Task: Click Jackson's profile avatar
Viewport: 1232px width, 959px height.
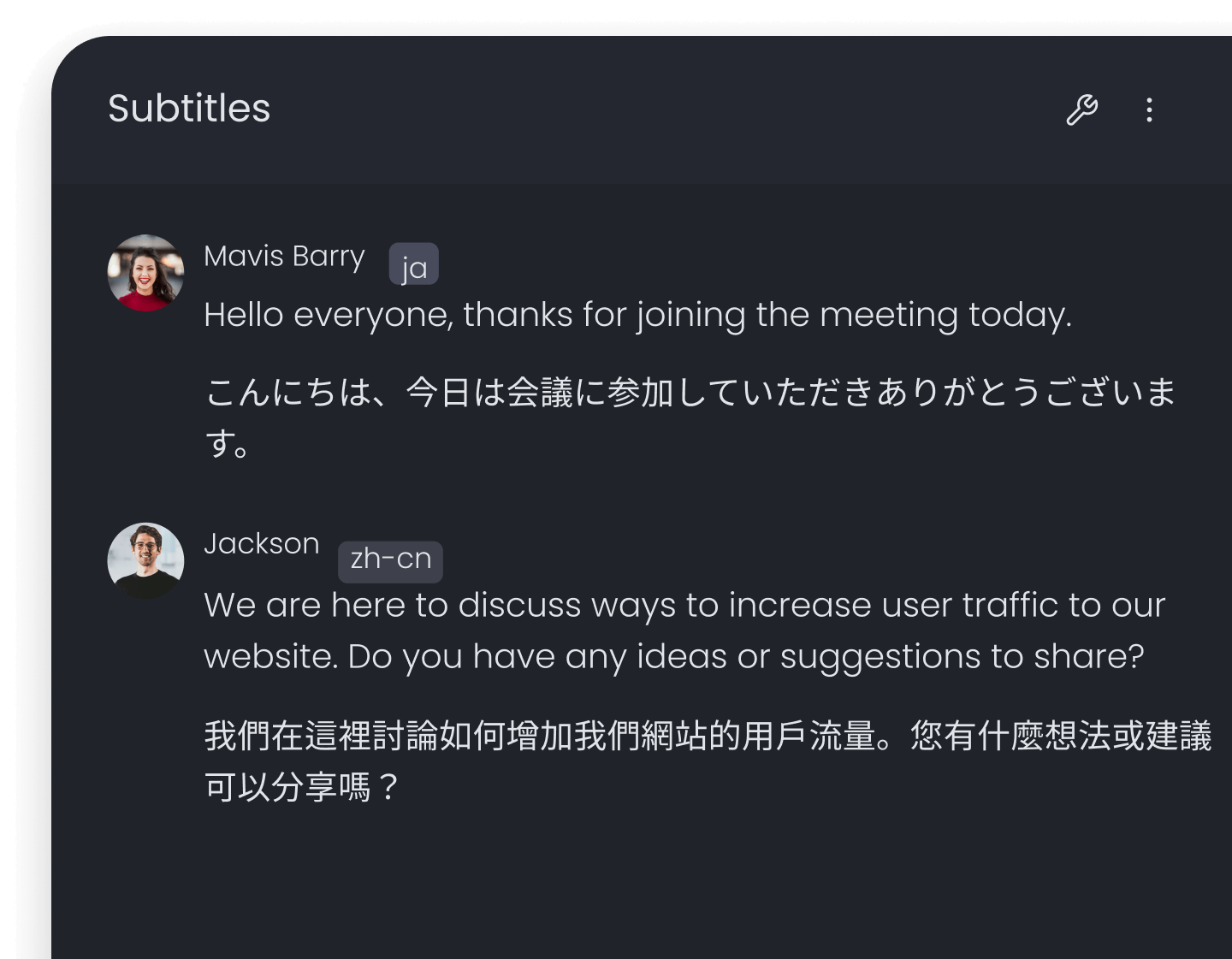Action: pos(145,560)
